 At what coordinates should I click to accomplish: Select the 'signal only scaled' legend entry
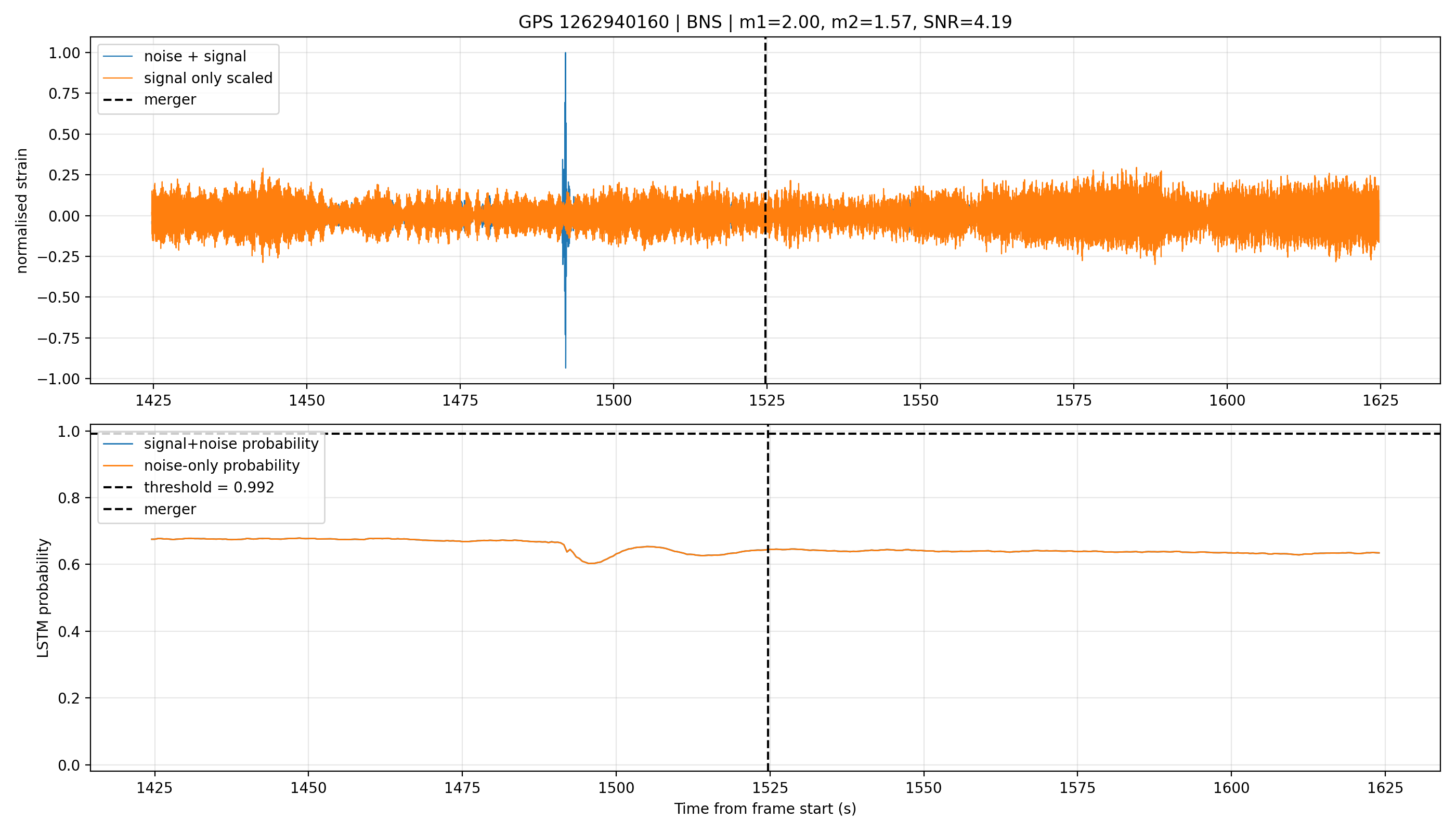[188, 77]
